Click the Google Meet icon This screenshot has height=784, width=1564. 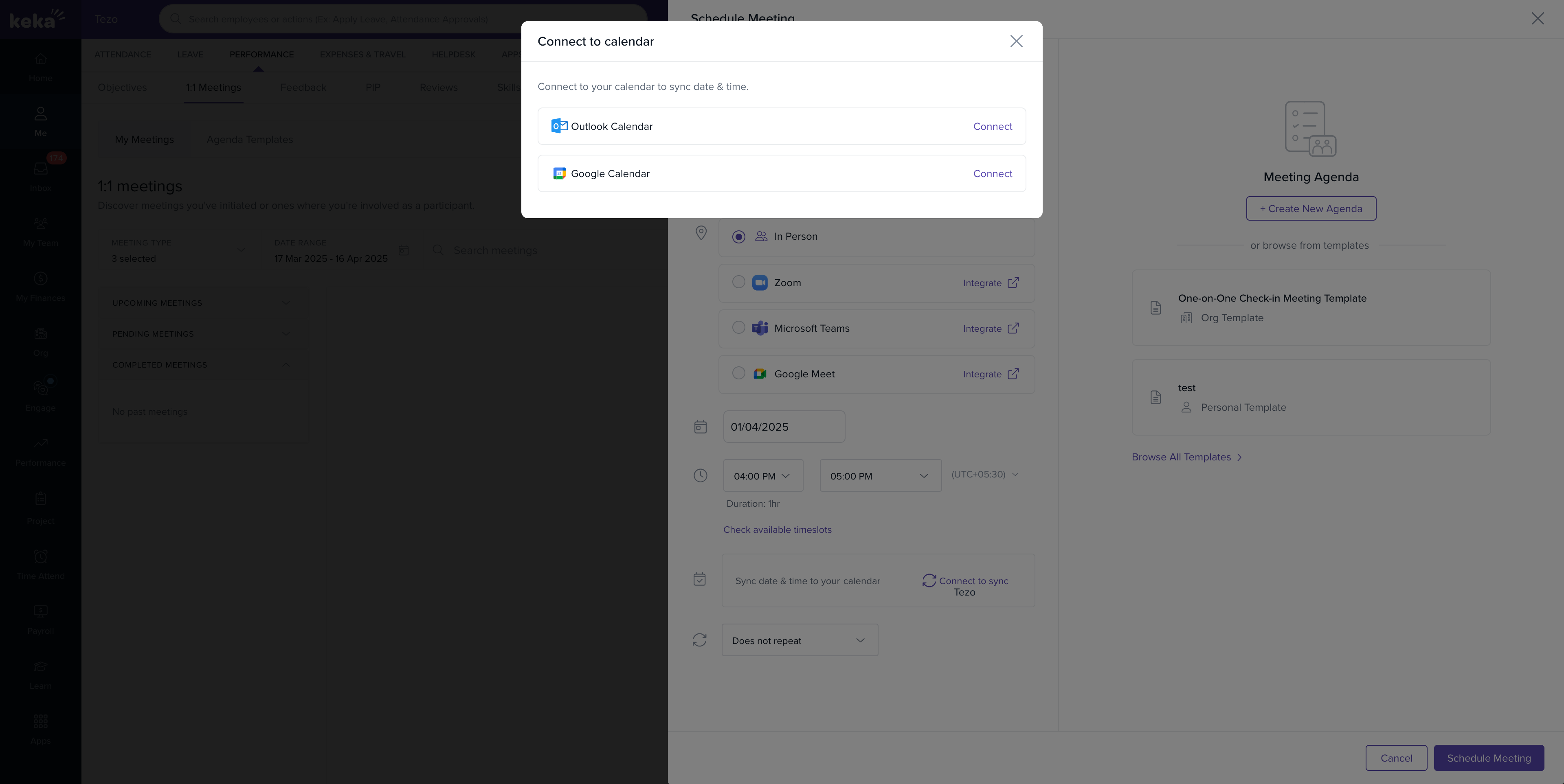[x=760, y=374]
